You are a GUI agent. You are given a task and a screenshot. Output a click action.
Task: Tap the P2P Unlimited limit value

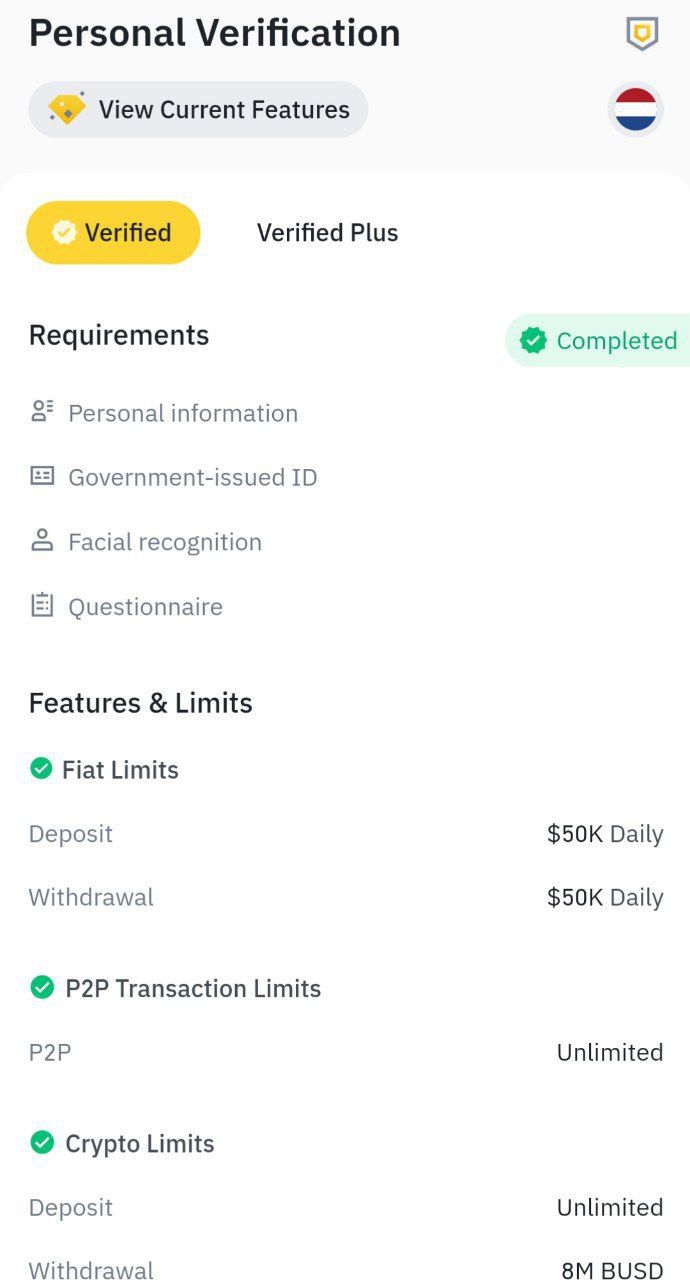[609, 1052]
